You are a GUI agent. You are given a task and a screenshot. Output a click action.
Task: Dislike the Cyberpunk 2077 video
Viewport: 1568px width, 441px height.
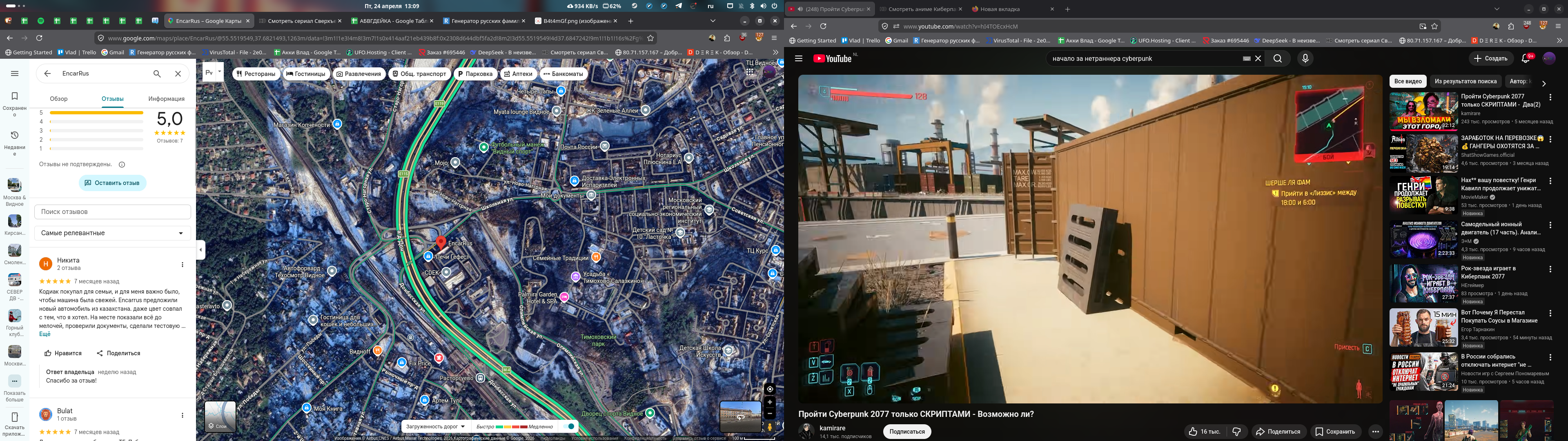coord(1237,431)
